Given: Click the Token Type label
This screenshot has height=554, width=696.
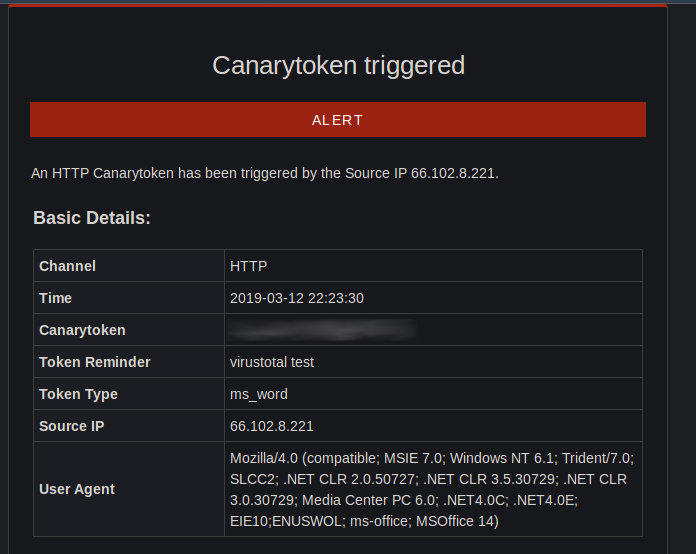Looking at the screenshot, I should [78, 394].
